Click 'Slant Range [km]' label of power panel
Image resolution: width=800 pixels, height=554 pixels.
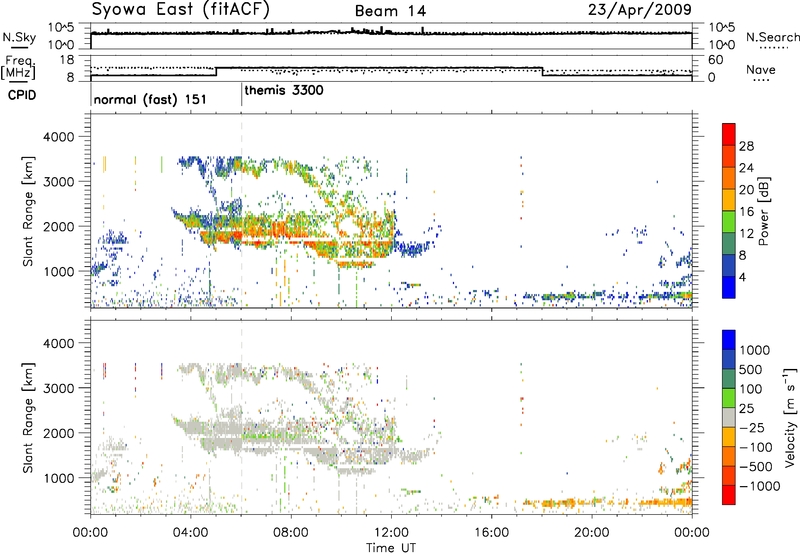[x=28, y=211]
